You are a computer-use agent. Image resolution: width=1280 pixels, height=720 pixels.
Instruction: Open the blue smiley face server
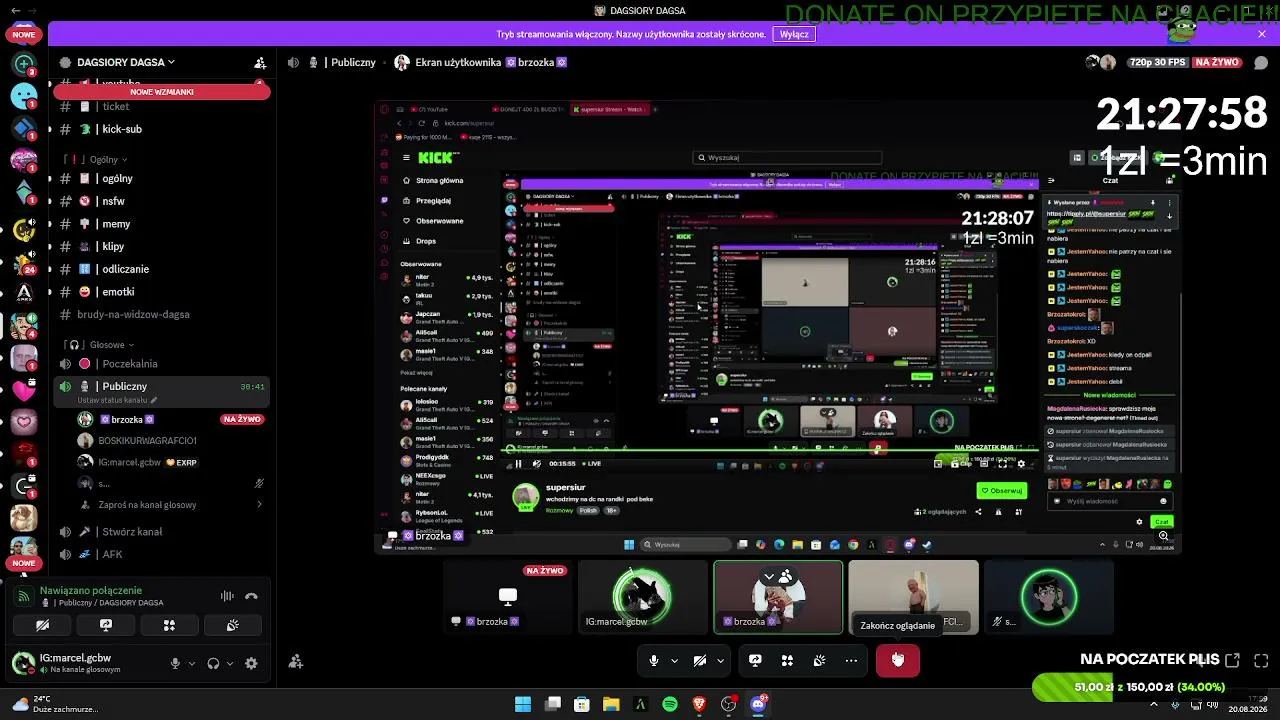click(24, 96)
